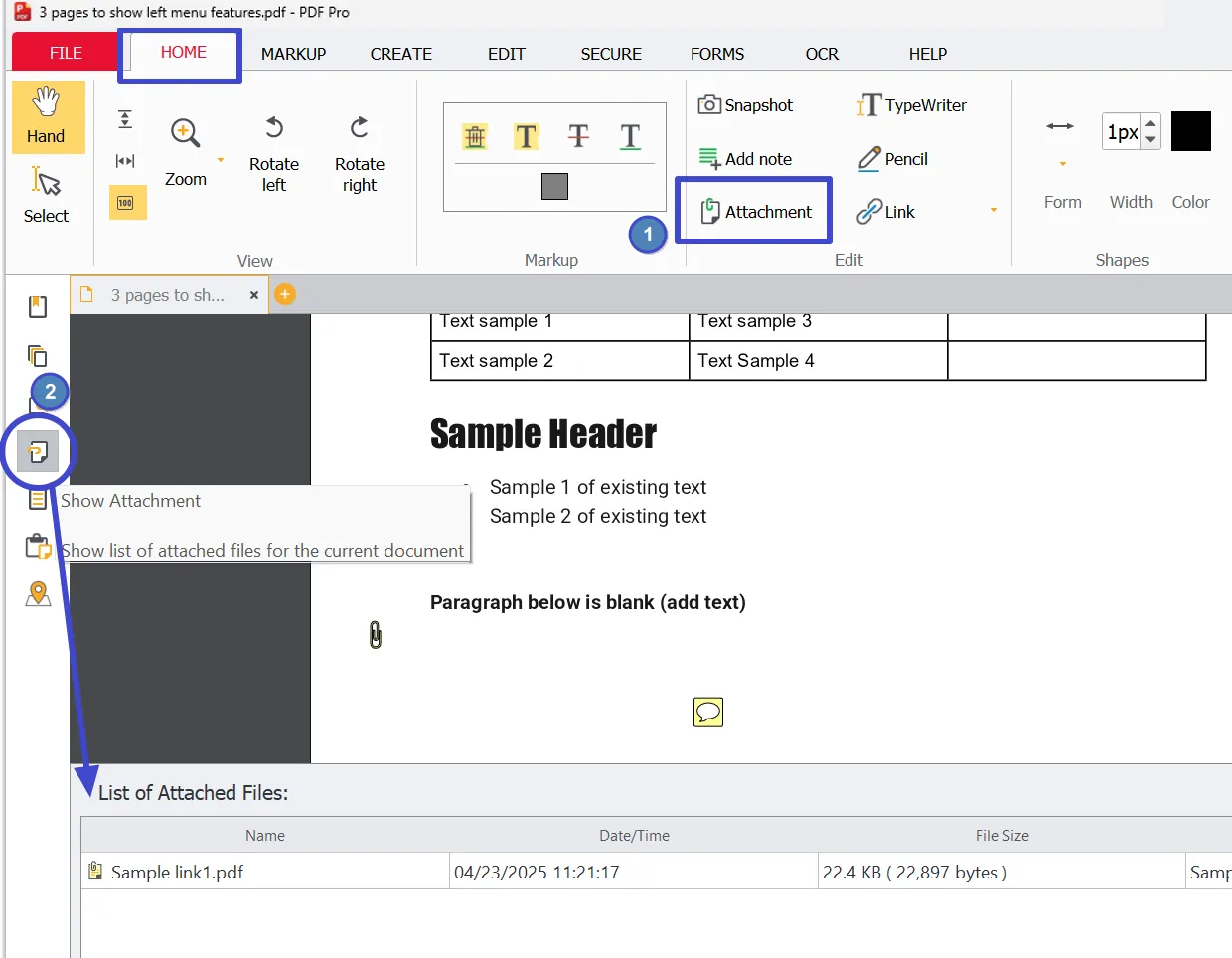Open the FORMS tab
Viewport: 1232px width, 958px height.
717,54
